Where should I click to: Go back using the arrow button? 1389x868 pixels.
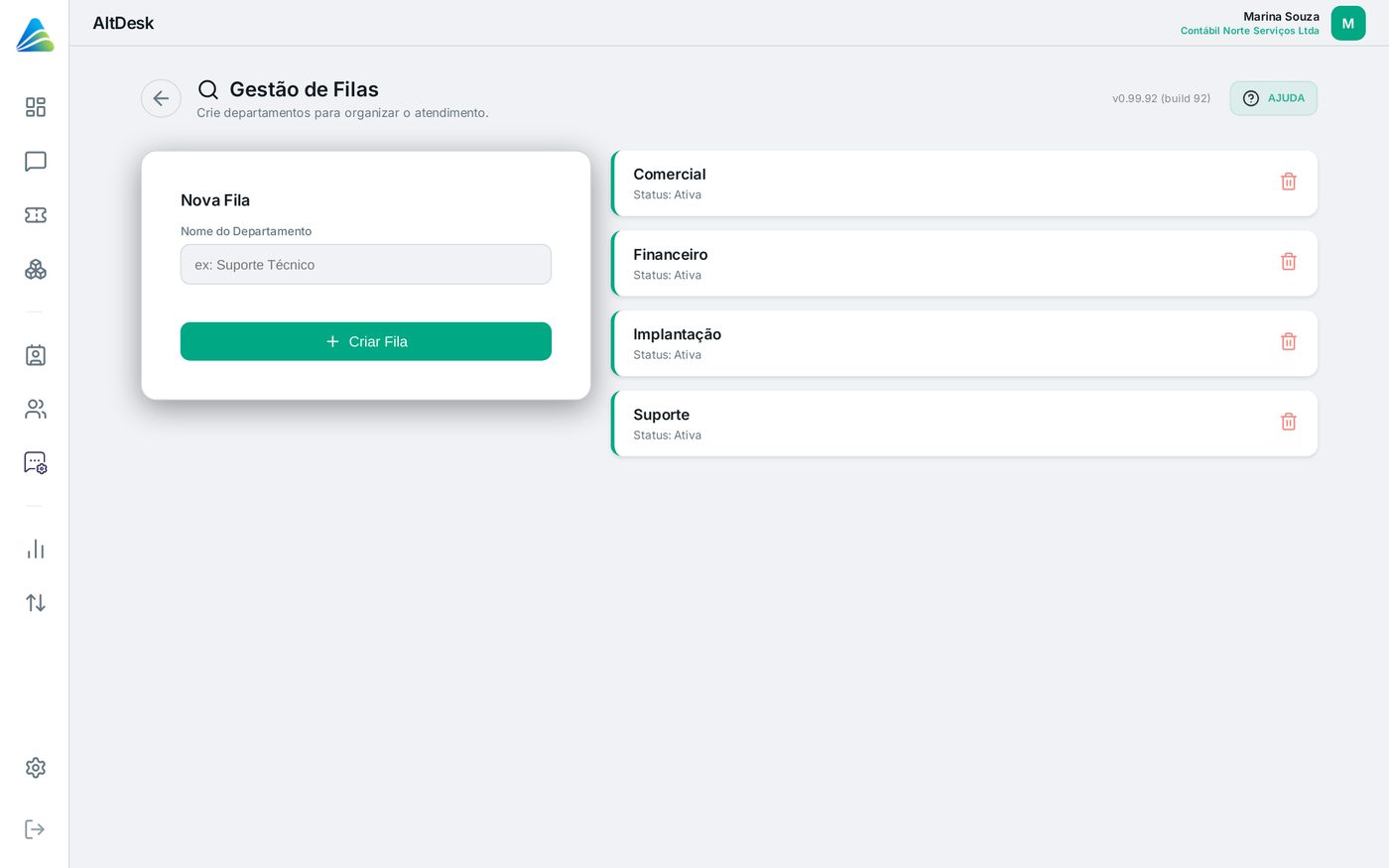coord(161,98)
